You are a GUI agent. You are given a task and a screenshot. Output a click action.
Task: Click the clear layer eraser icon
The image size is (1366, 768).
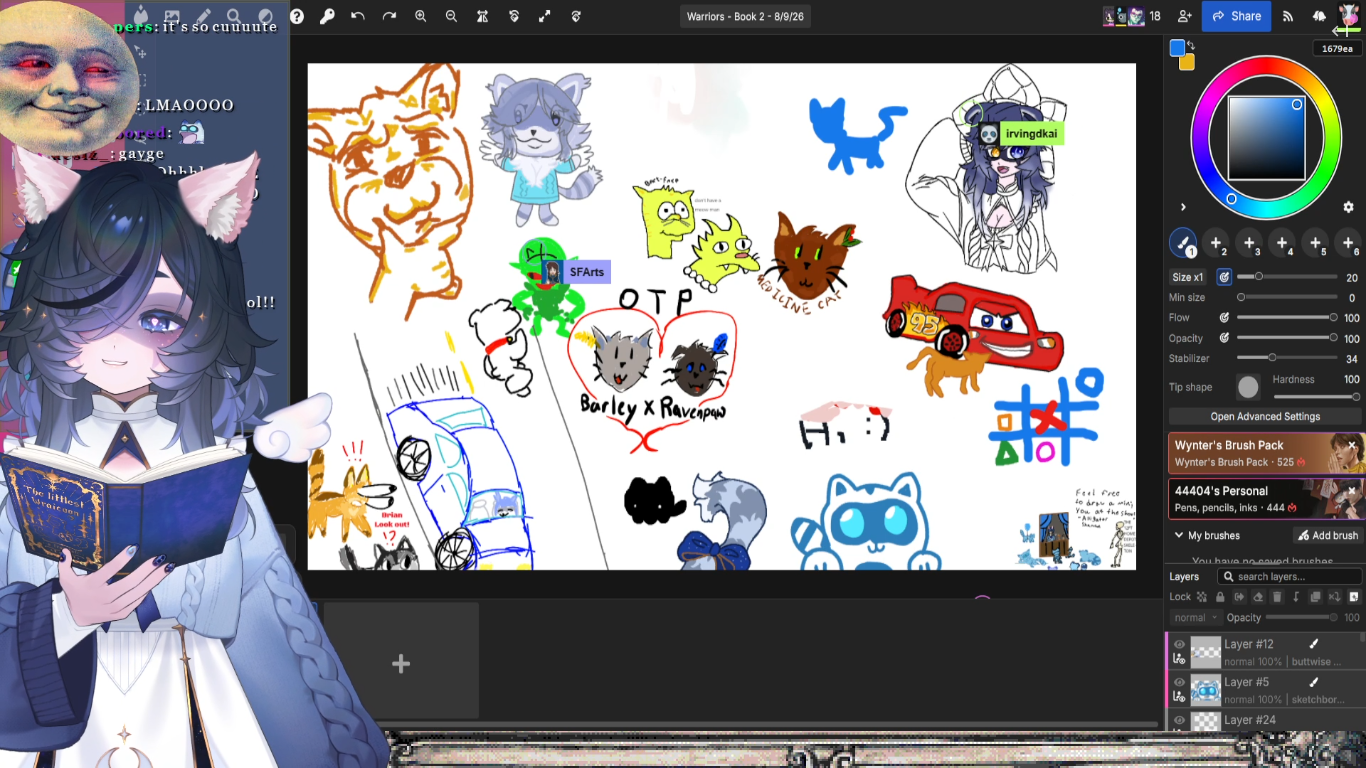[1258, 597]
